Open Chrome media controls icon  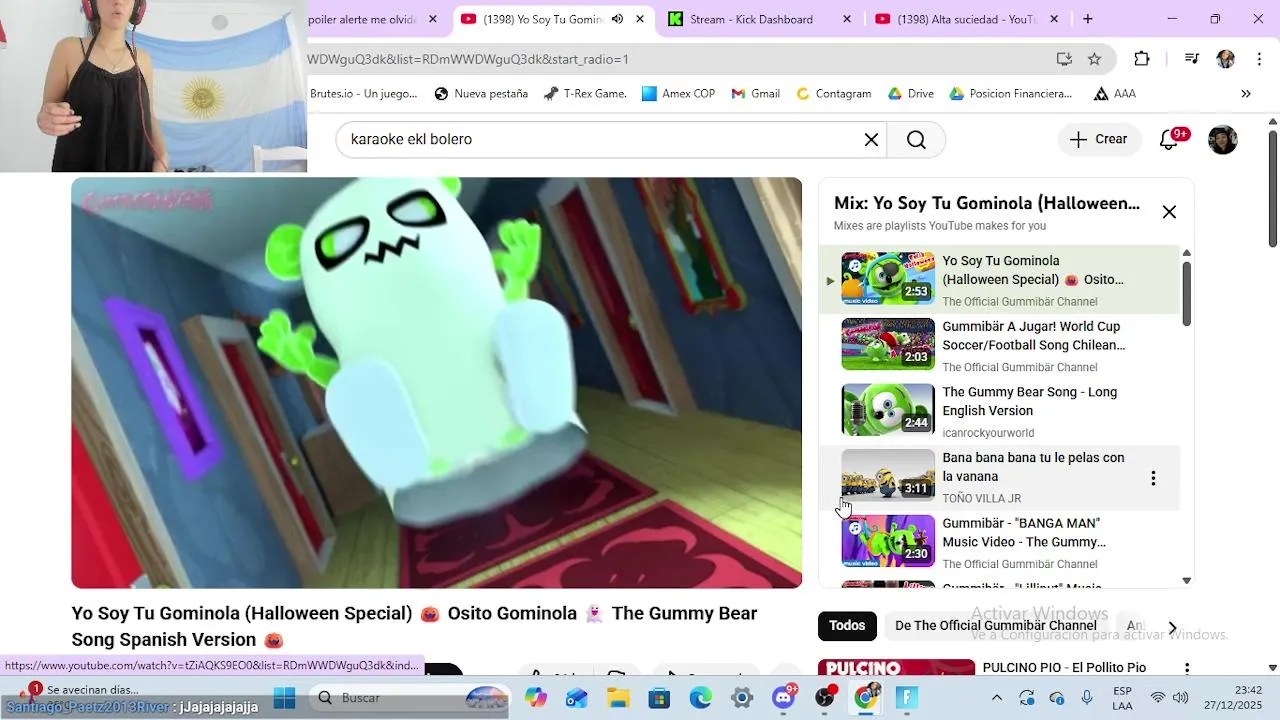(1191, 59)
